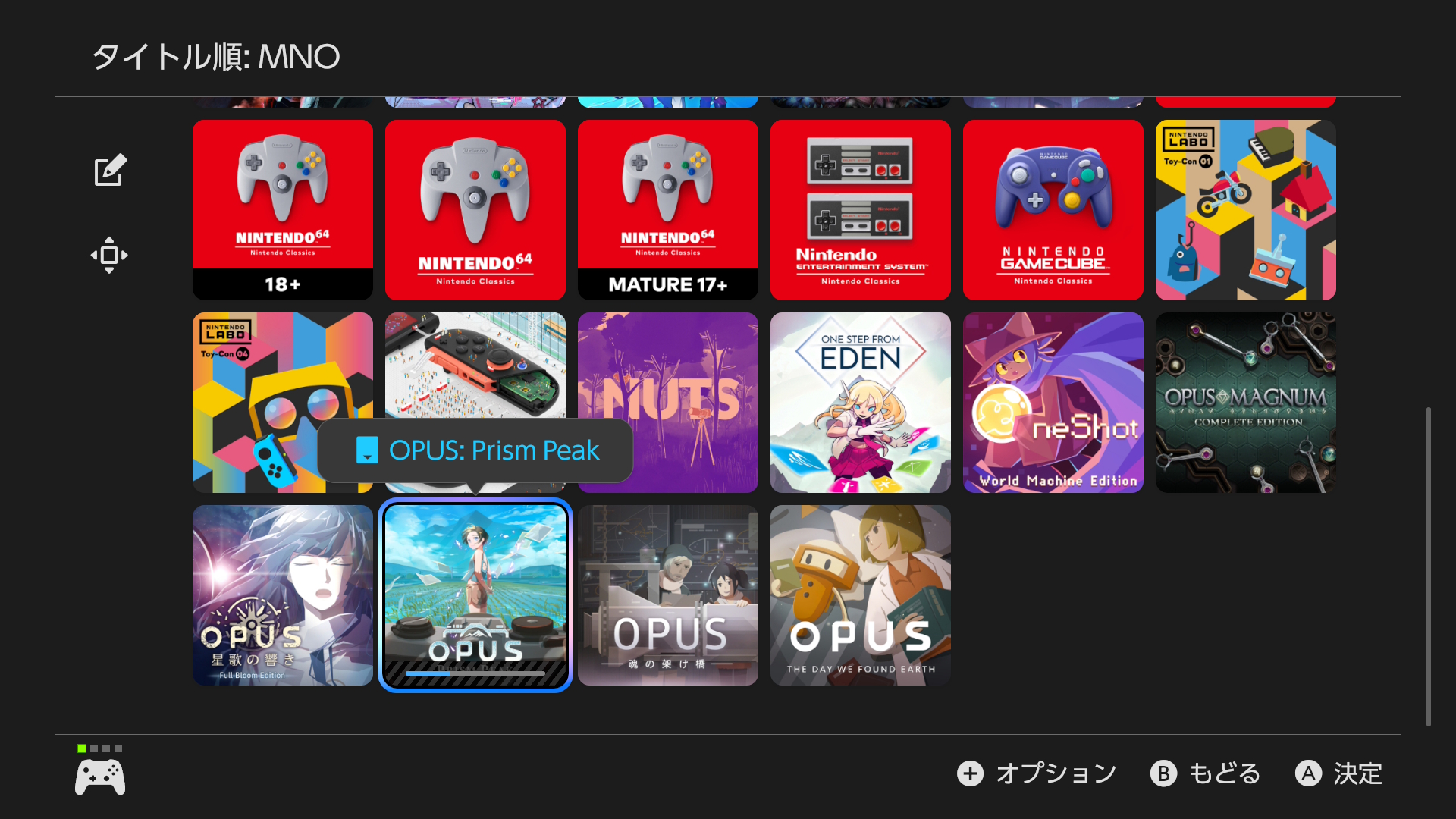Screen dimensions: 1456x819
Task: Select the plain Nintendo 64 classics tile
Action: (475, 210)
